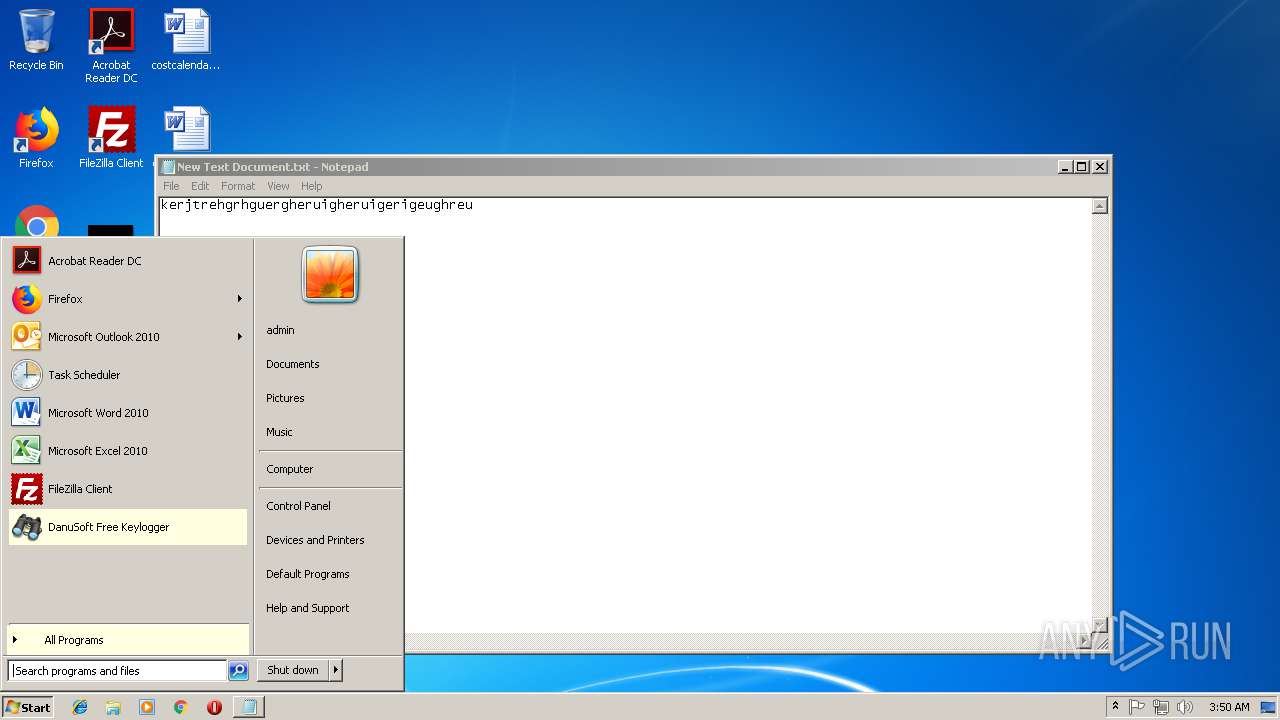Select Recycle Bin desktop icon
1280x720 pixels.
point(36,40)
